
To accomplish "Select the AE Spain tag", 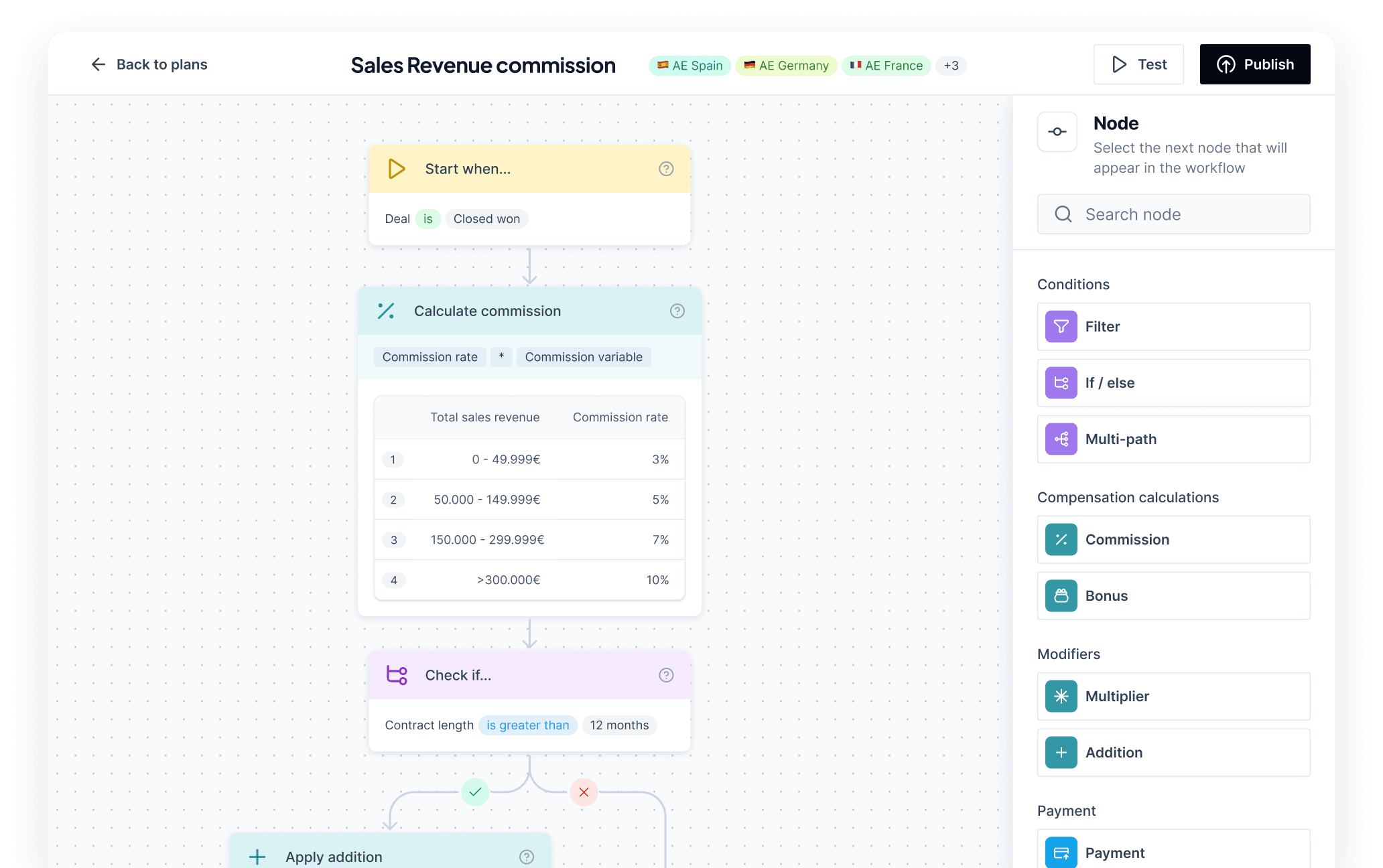I will click(x=689, y=66).
